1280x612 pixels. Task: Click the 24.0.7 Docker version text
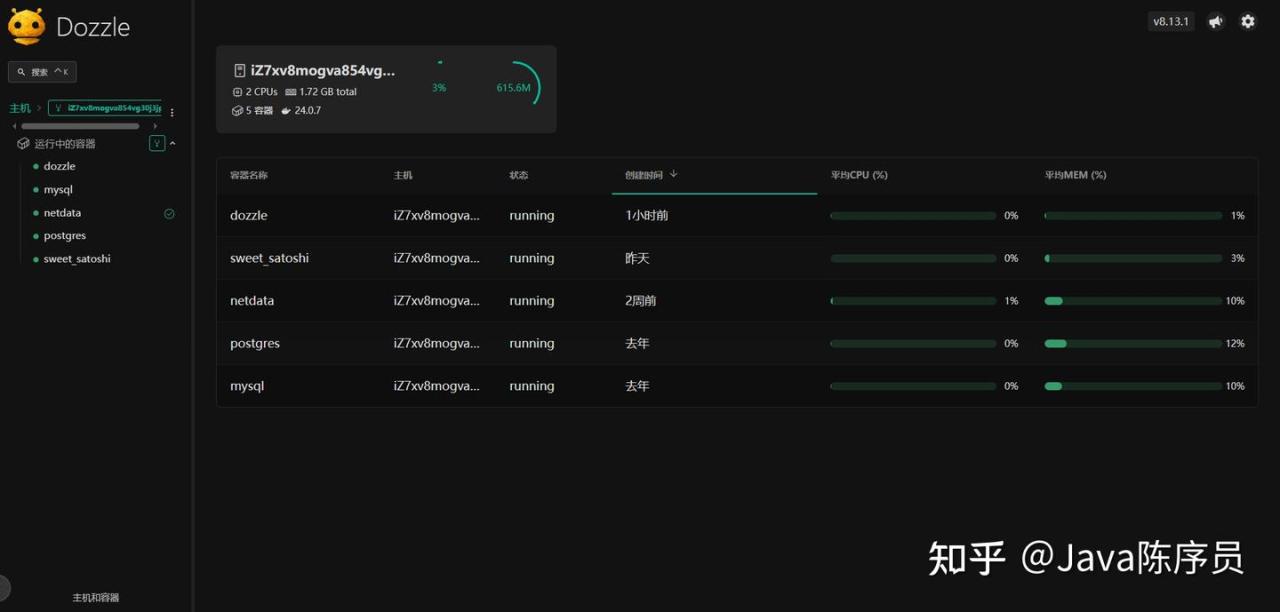point(308,110)
